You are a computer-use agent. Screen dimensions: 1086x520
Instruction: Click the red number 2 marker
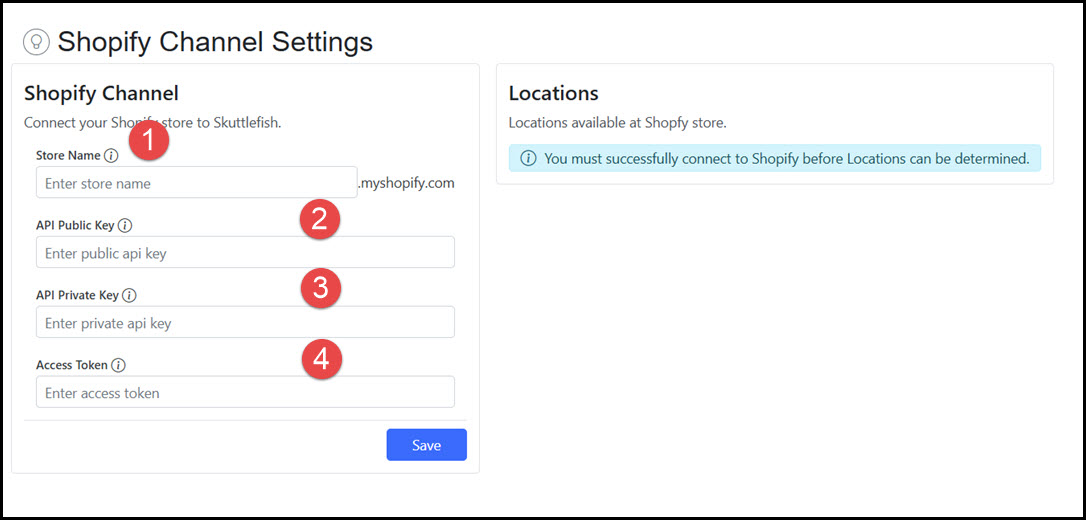pyautogui.click(x=320, y=219)
